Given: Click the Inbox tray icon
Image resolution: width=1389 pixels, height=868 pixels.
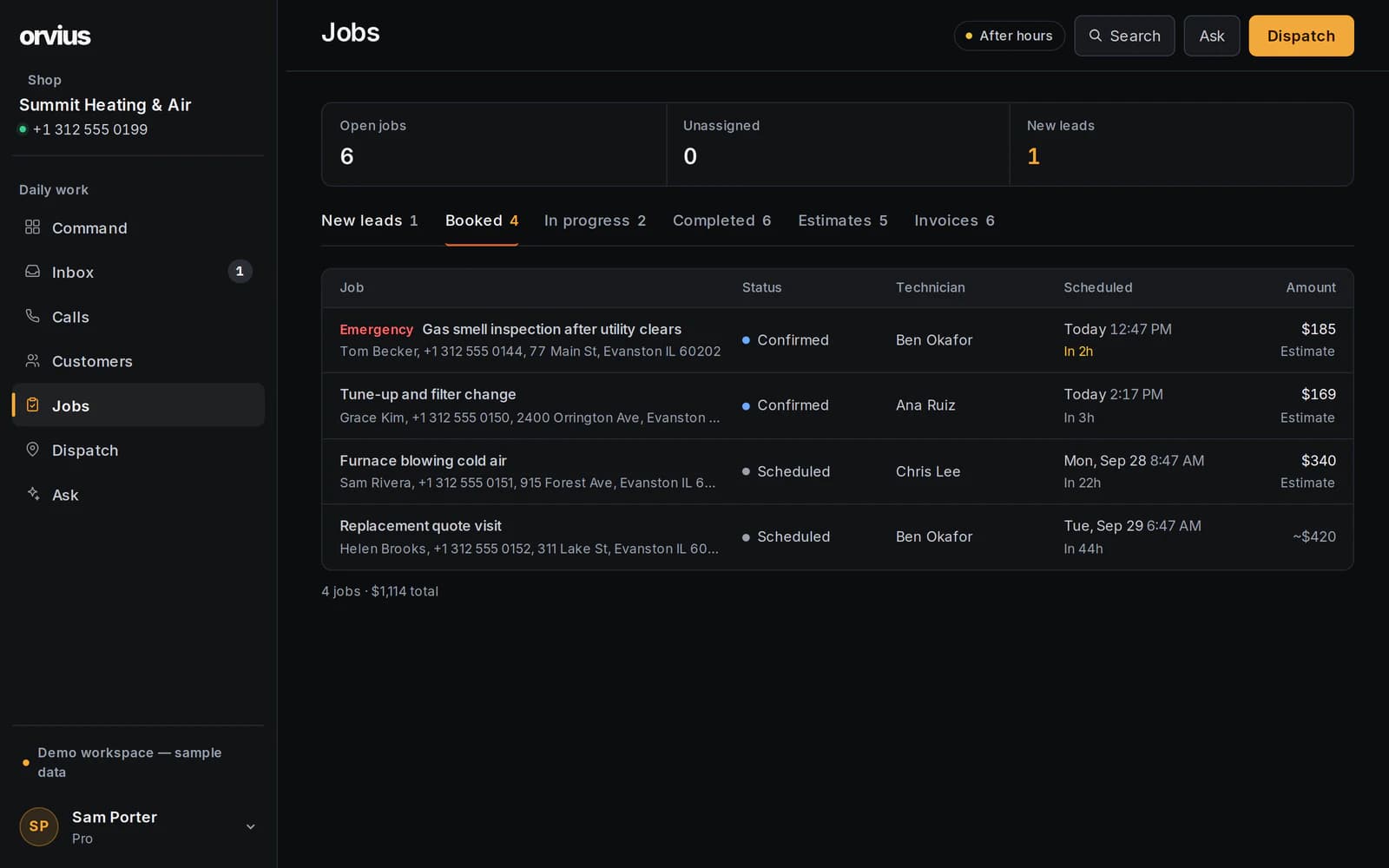Looking at the screenshot, I should coord(32,271).
